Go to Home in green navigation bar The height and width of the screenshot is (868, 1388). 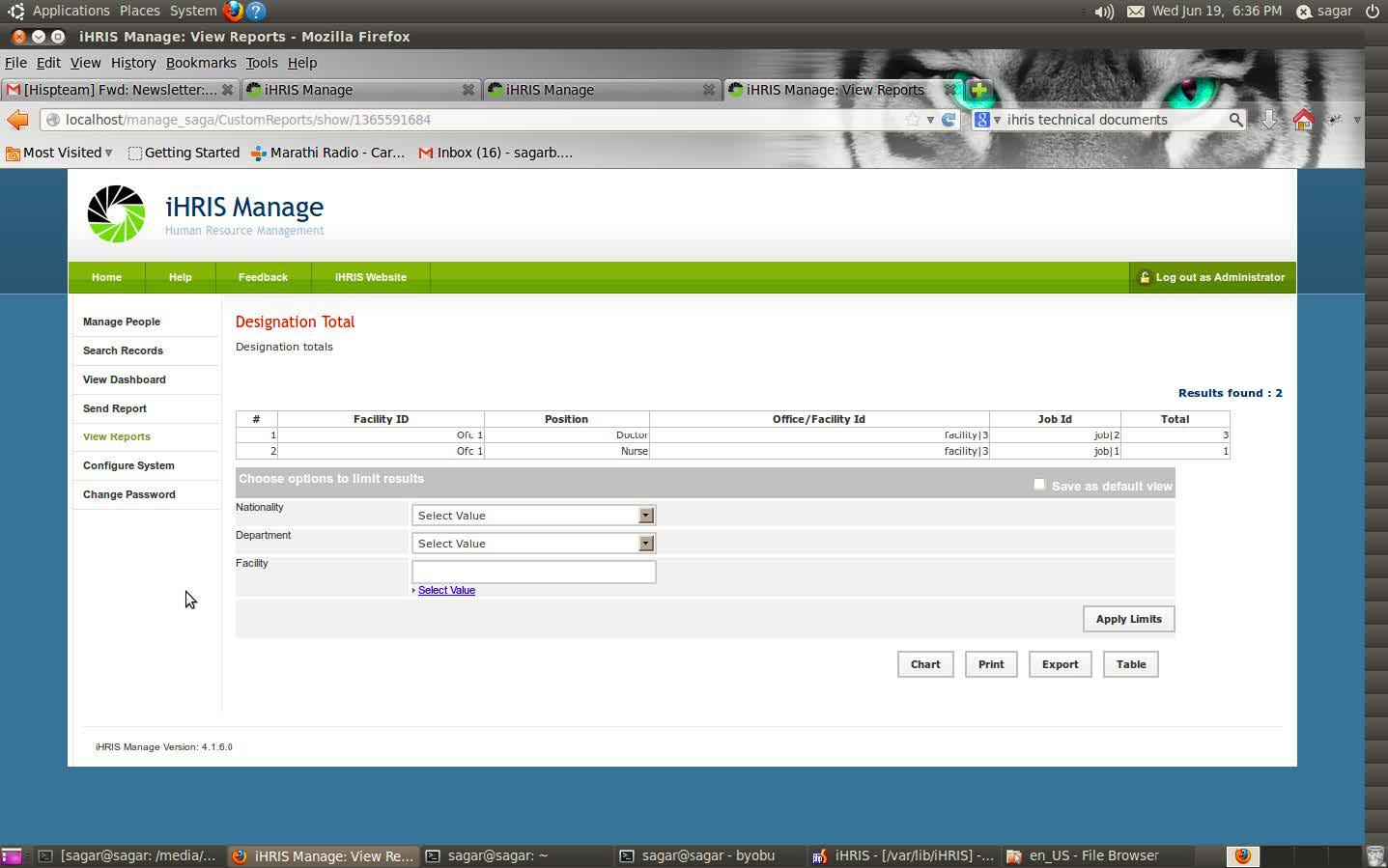tap(106, 277)
